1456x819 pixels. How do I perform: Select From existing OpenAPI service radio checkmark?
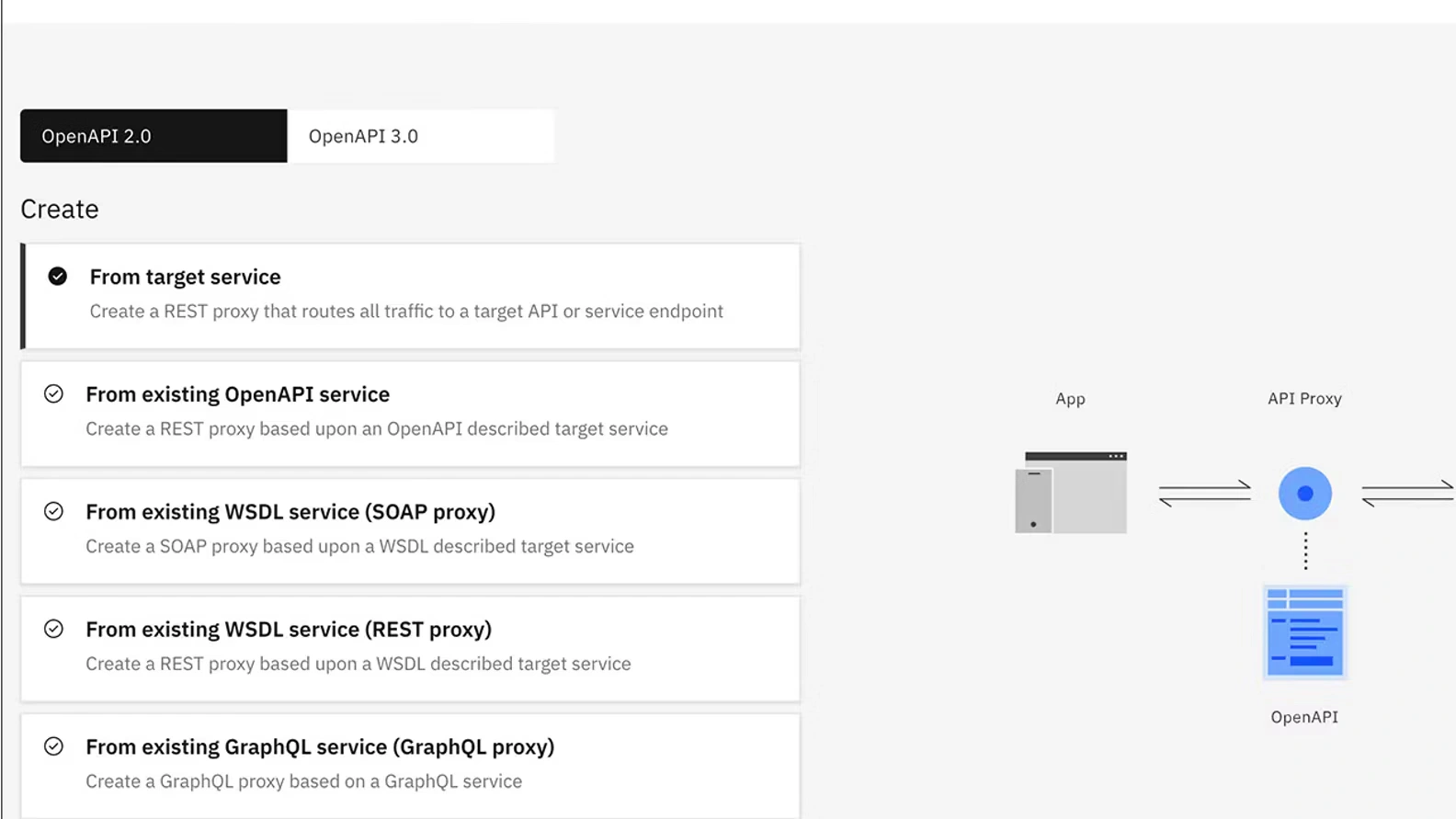pyautogui.click(x=54, y=394)
